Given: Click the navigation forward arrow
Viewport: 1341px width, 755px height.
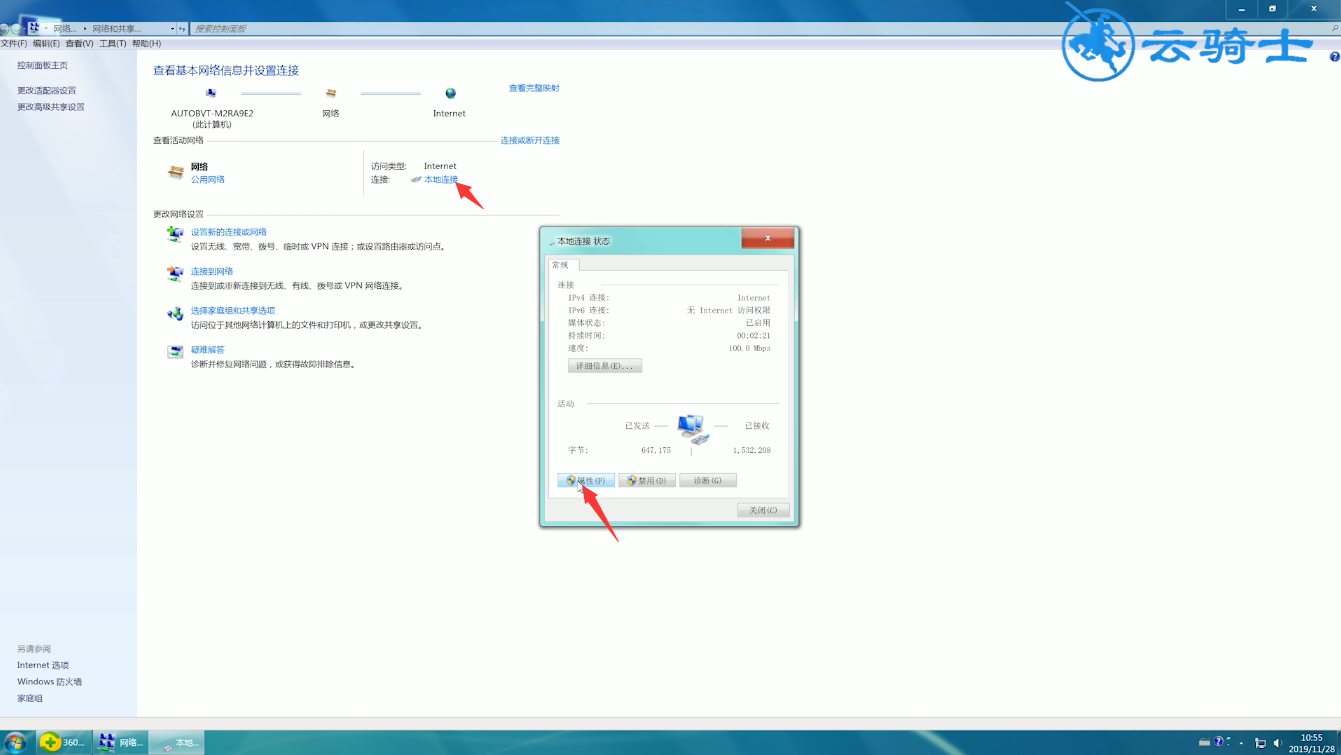Looking at the screenshot, I should [x=16, y=29].
